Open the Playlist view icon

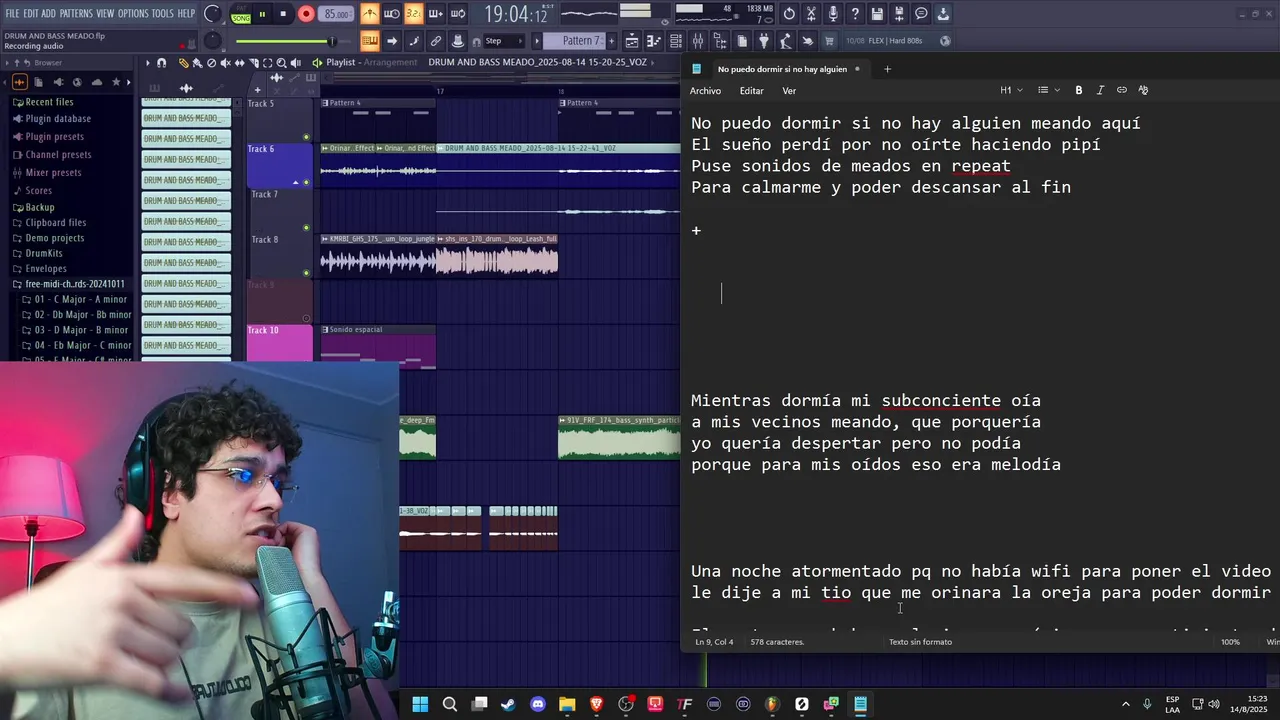[632, 41]
